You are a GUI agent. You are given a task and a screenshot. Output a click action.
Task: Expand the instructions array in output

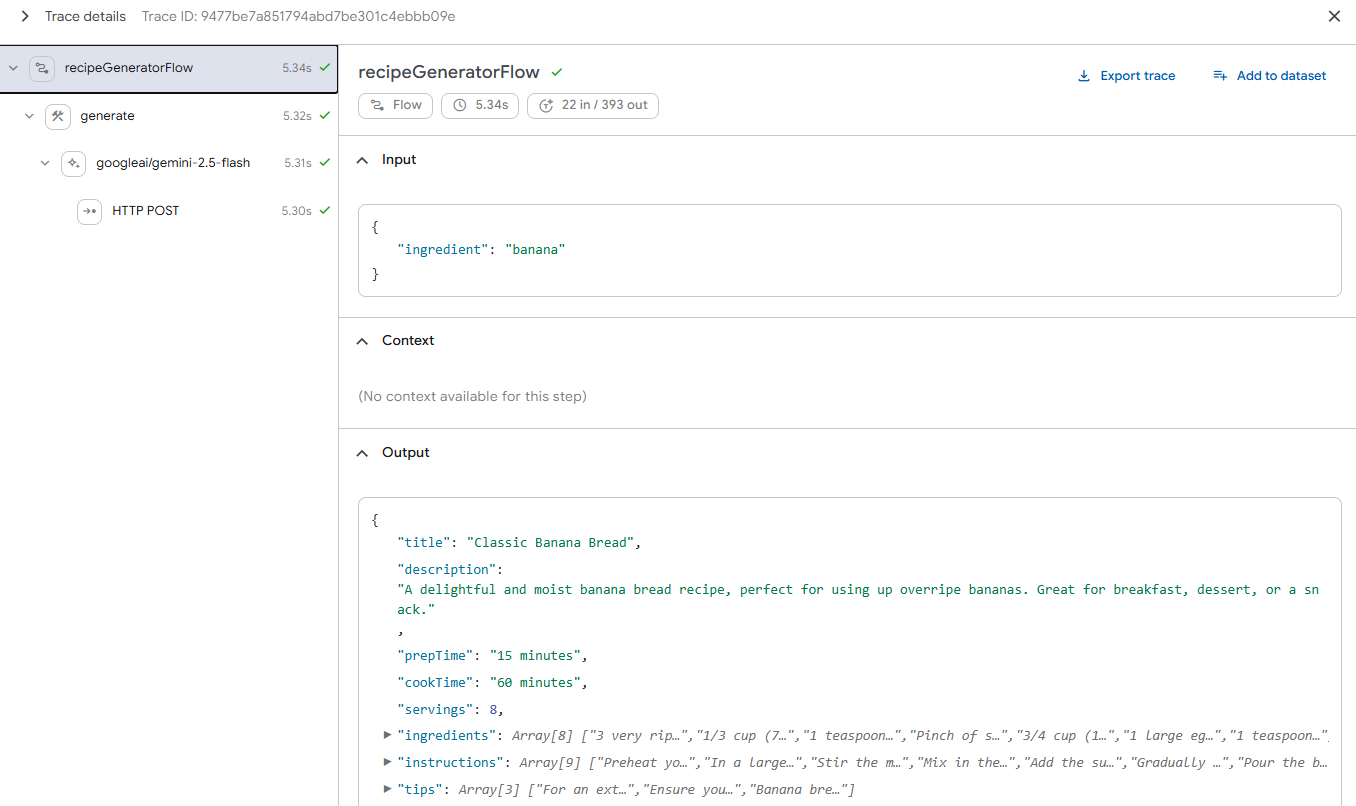[x=387, y=763]
